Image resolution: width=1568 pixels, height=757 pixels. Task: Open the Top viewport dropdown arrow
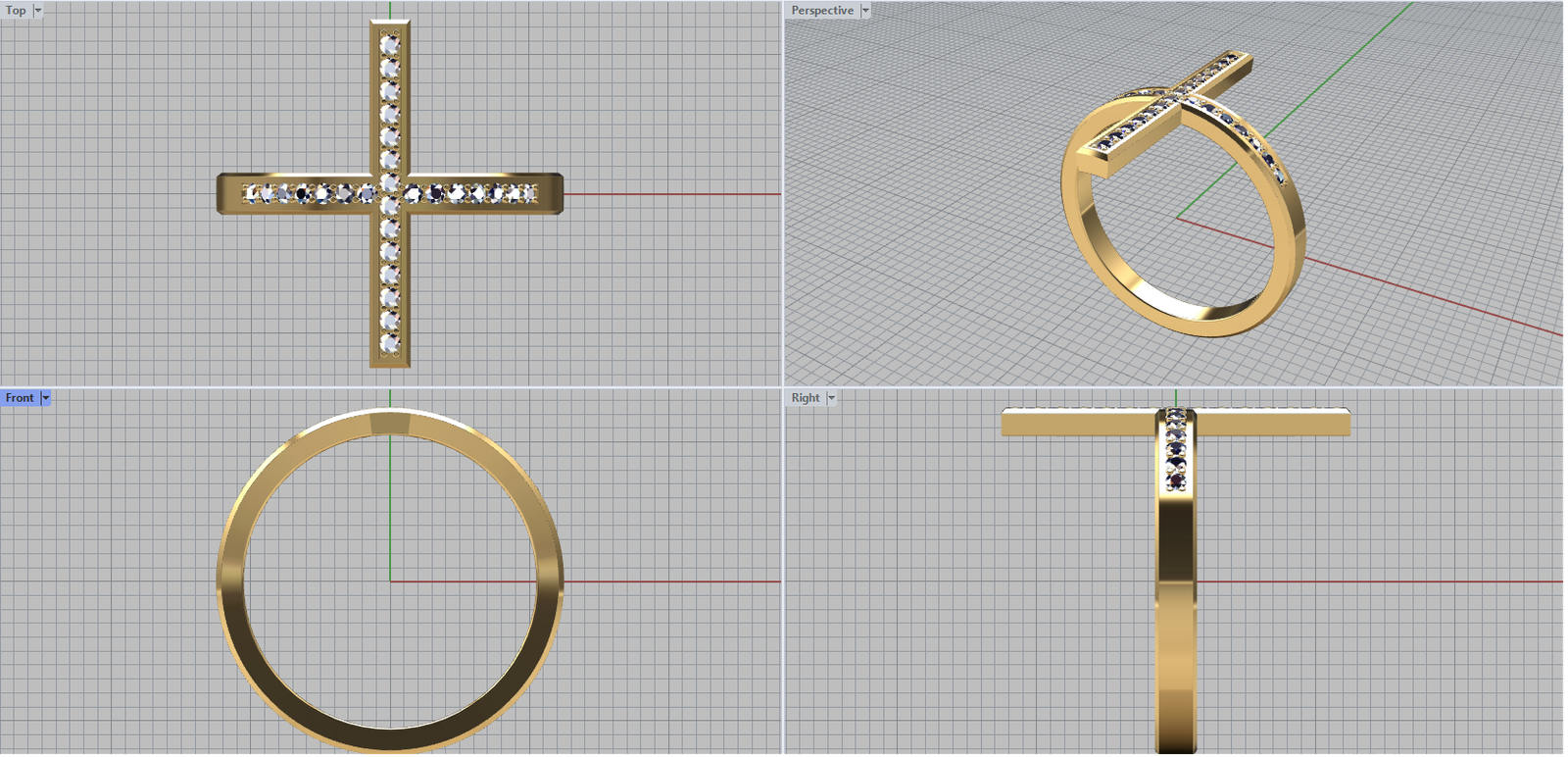point(38,11)
